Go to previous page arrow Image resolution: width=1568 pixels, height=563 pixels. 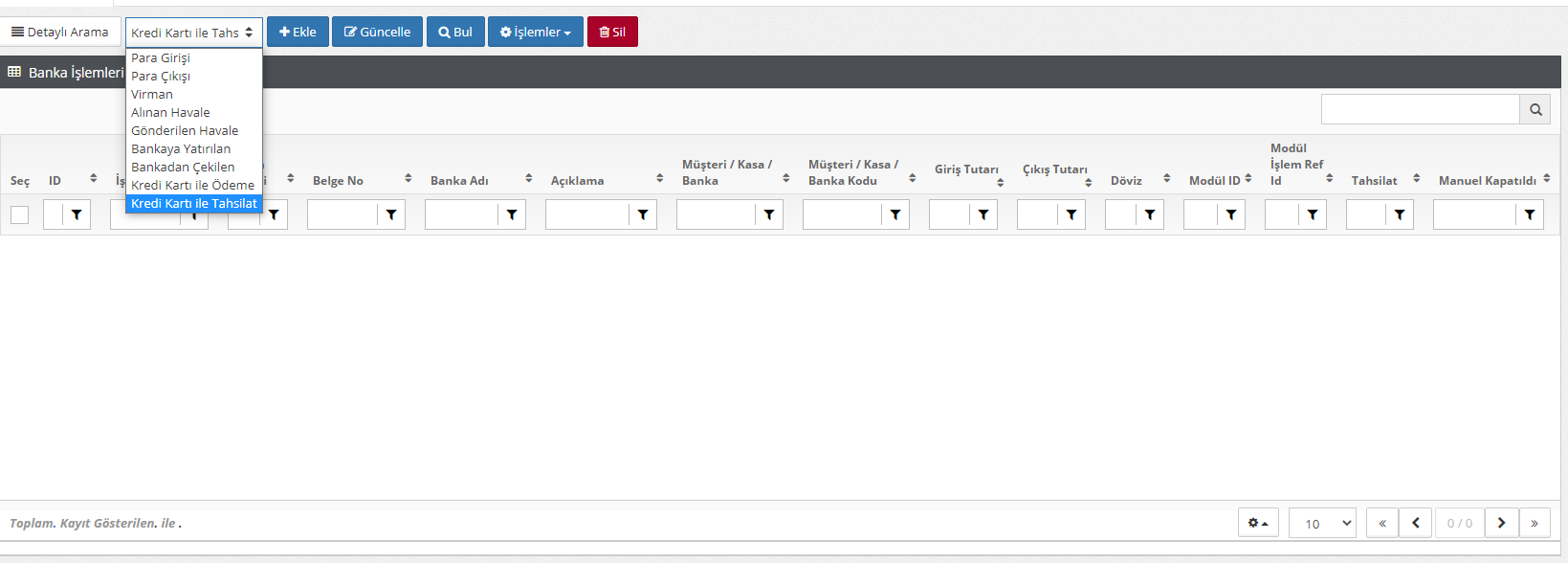pyautogui.click(x=1415, y=523)
